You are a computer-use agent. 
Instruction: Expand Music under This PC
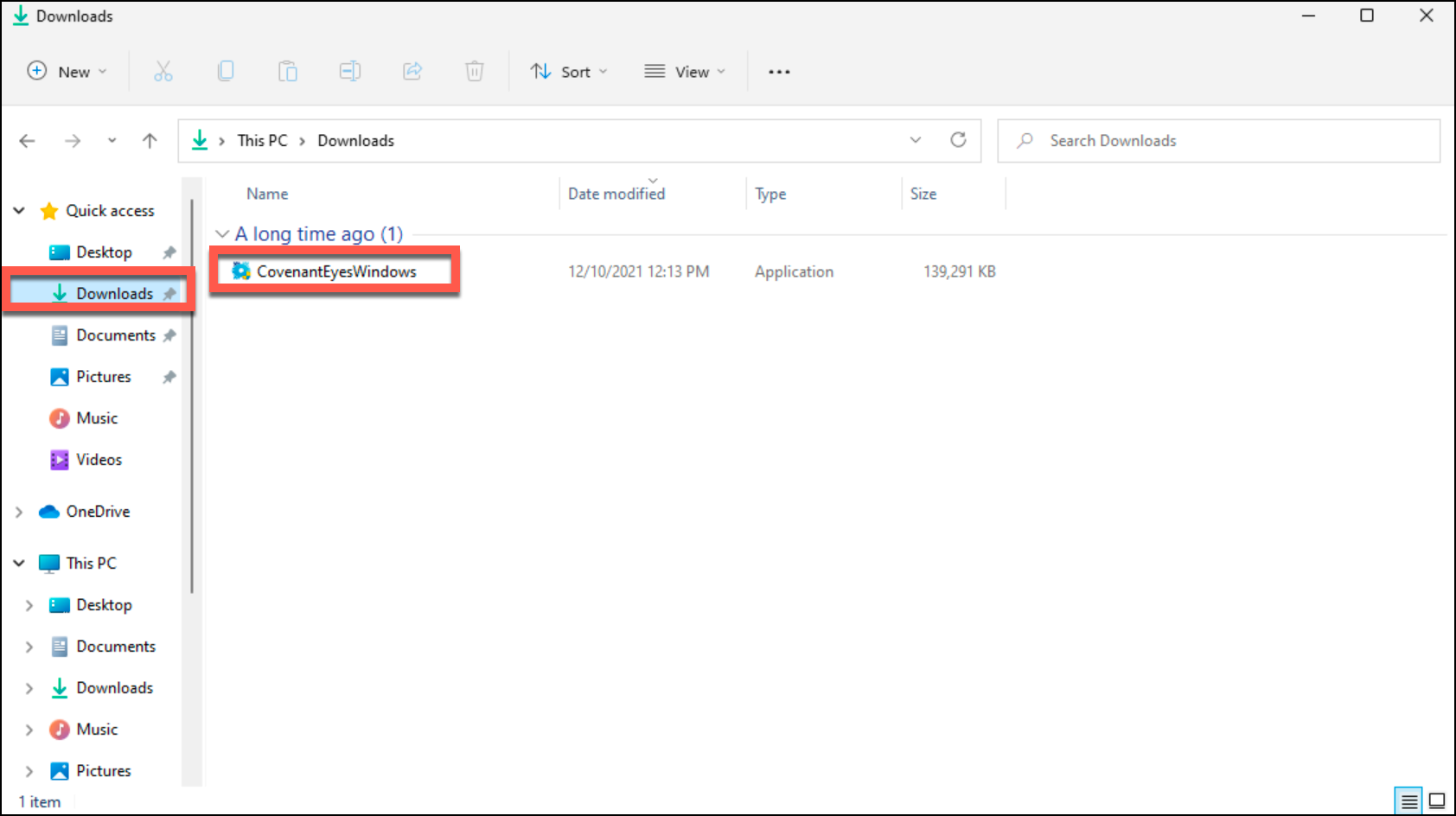[x=29, y=730]
